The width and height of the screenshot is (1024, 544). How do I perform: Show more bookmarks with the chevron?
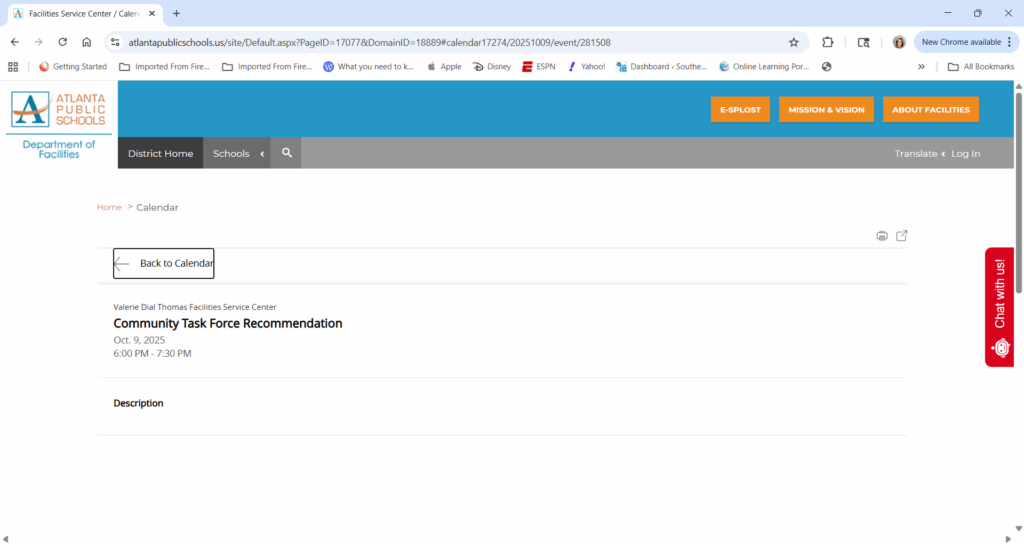click(x=921, y=67)
